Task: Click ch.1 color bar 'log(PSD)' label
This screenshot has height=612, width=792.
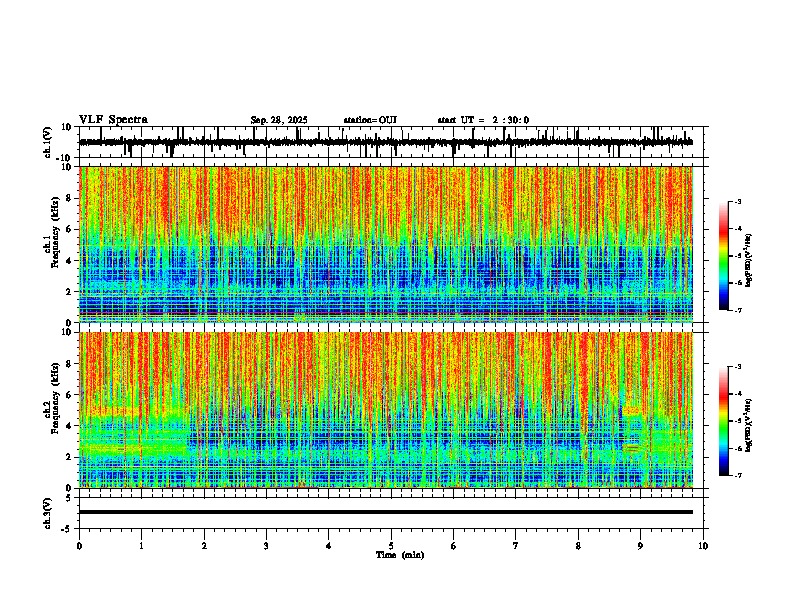Action: pyautogui.click(x=749, y=260)
